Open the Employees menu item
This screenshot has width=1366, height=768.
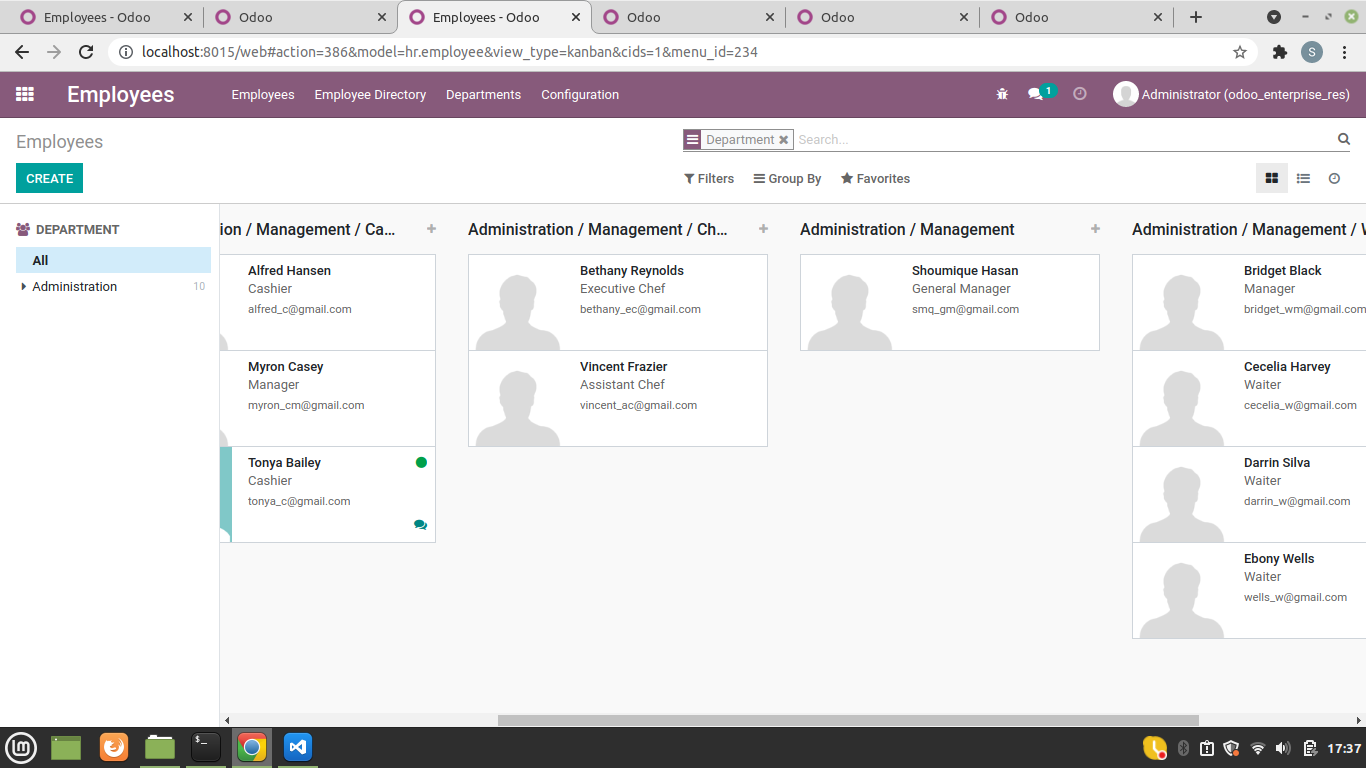click(x=262, y=95)
